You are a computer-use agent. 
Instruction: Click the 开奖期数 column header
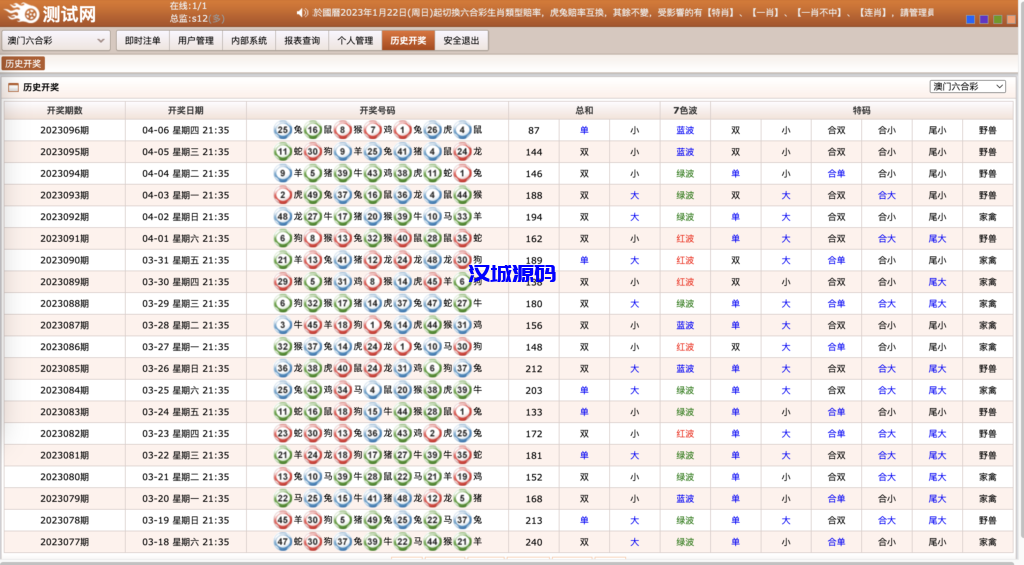coord(65,110)
